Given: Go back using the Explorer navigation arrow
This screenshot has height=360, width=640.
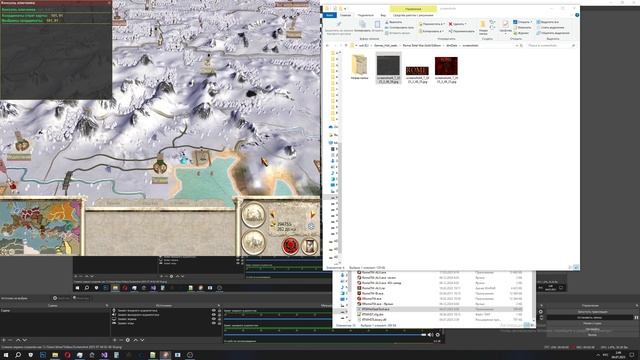Looking at the screenshot, I should pyautogui.click(x=327, y=45).
